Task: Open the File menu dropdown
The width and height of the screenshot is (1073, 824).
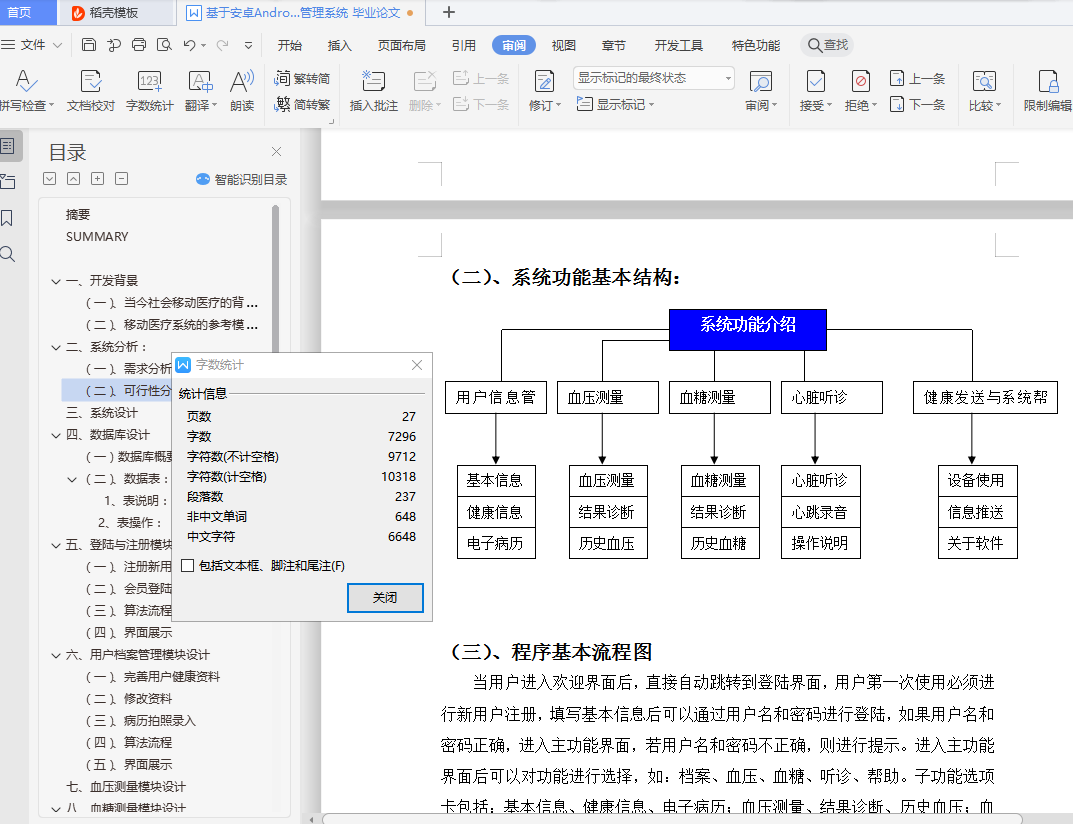Action: 32,45
